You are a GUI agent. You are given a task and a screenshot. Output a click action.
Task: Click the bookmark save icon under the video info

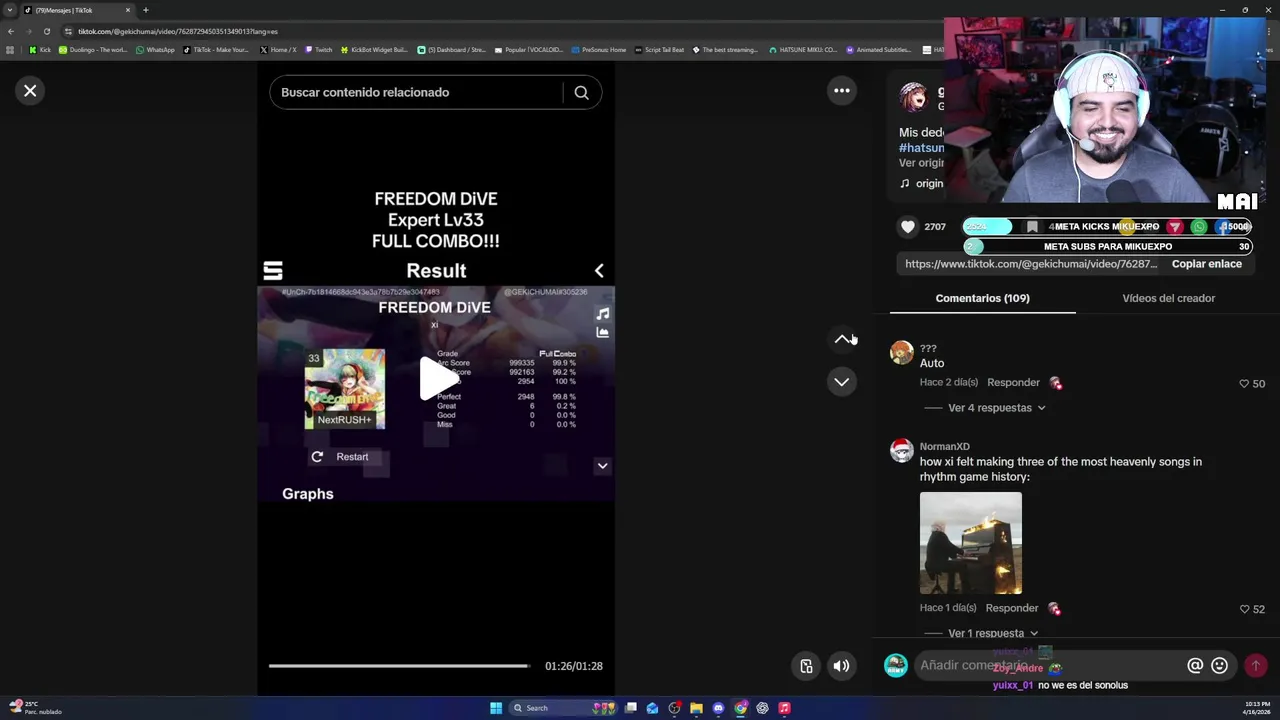click(1032, 227)
